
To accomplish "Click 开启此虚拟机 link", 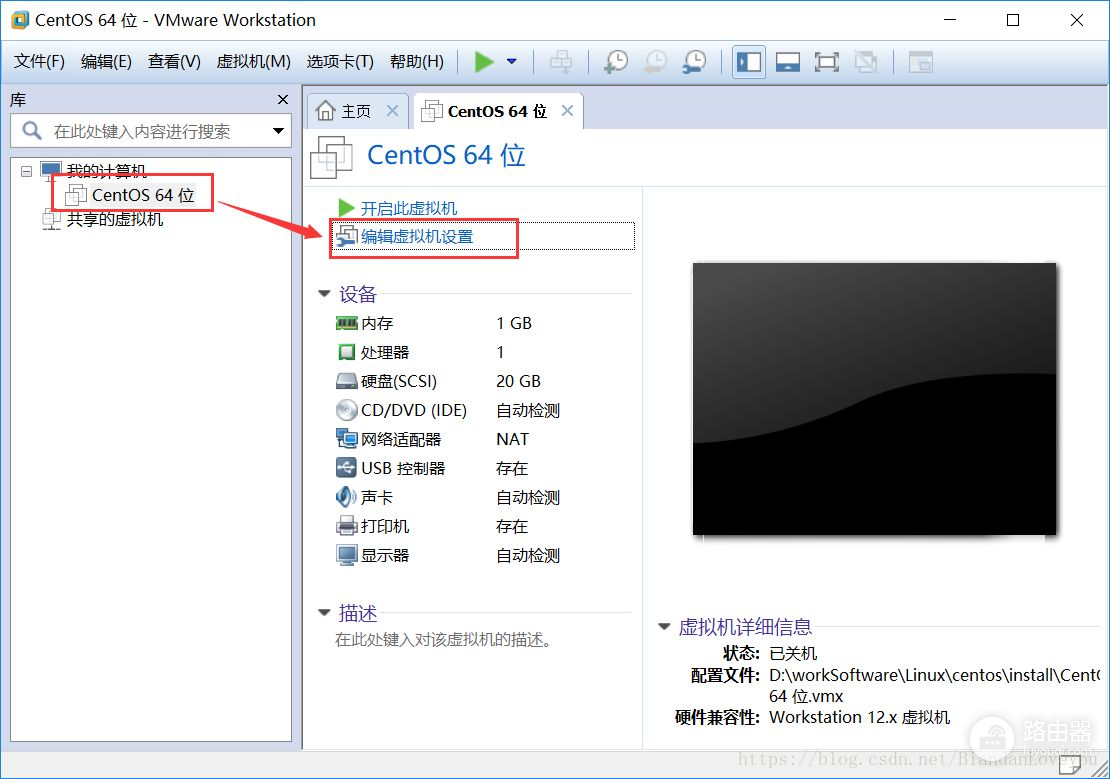I will click(x=408, y=208).
